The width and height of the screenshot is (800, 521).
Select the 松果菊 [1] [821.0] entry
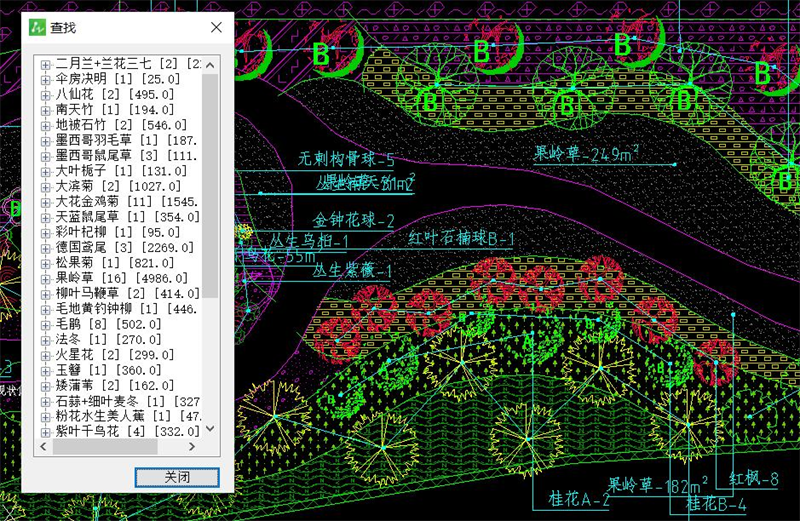115,263
